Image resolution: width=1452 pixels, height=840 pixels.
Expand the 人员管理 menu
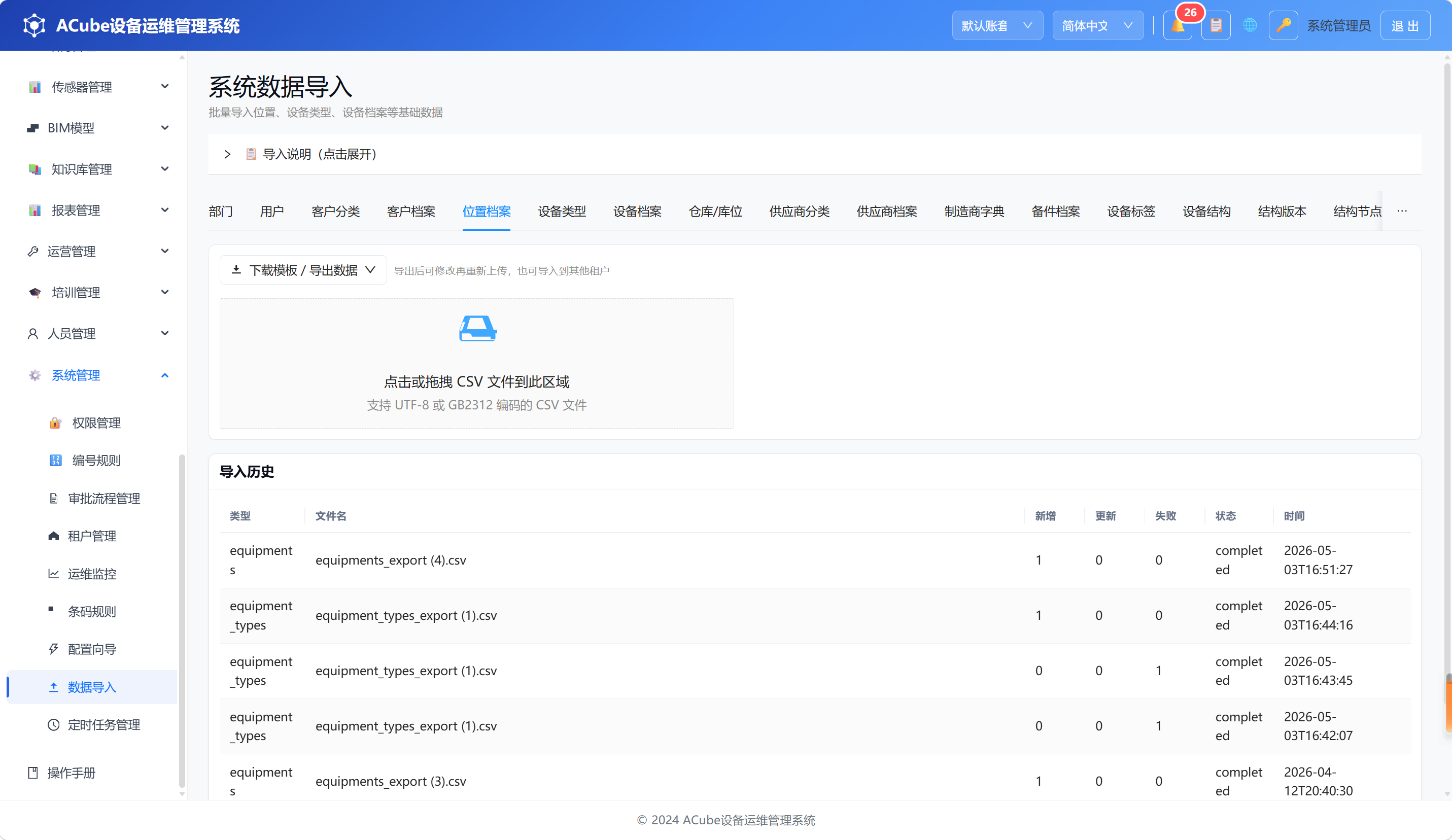pyautogui.click(x=98, y=334)
